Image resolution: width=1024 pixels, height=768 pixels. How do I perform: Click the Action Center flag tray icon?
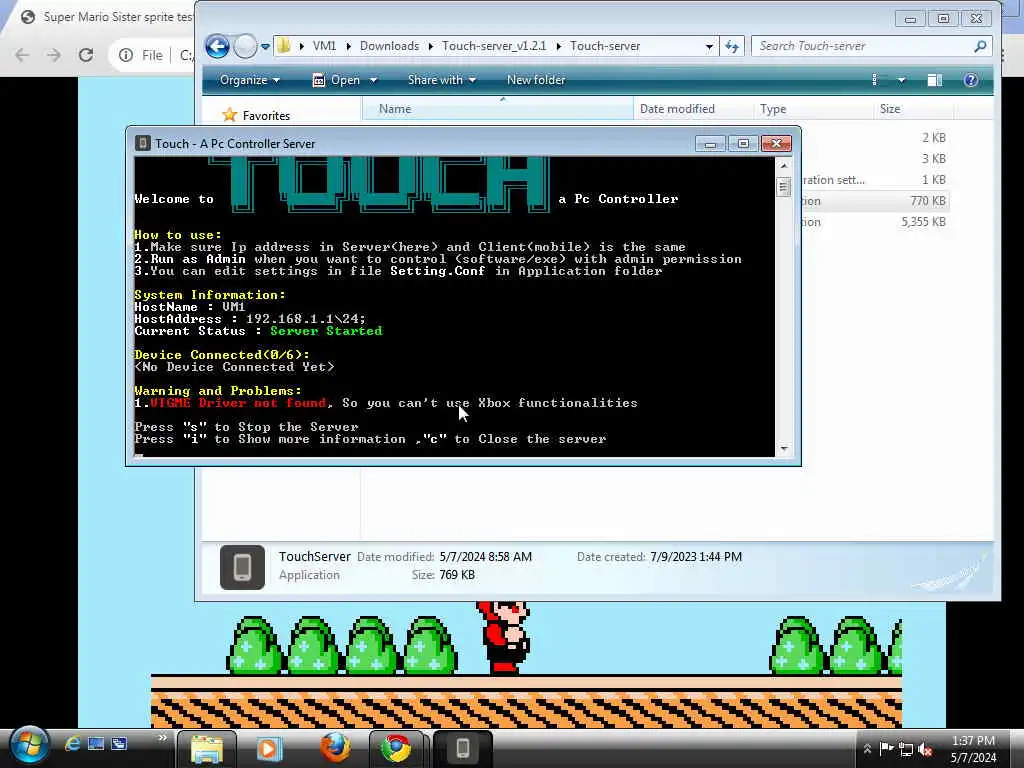886,749
